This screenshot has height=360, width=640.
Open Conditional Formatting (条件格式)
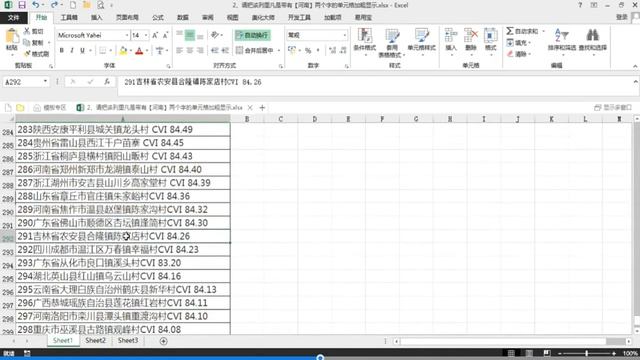pyautogui.click(x=364, y=41)
